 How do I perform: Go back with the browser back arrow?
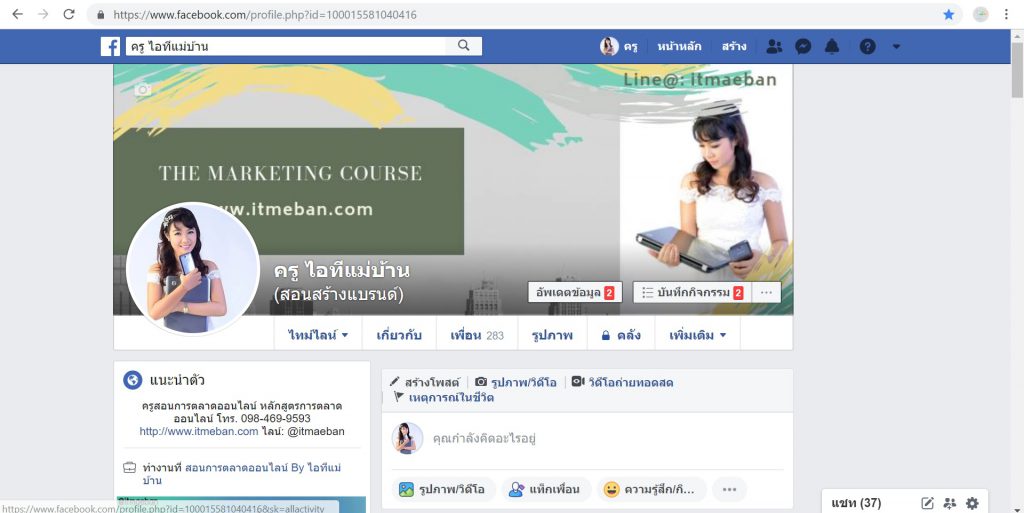point(18,14)
